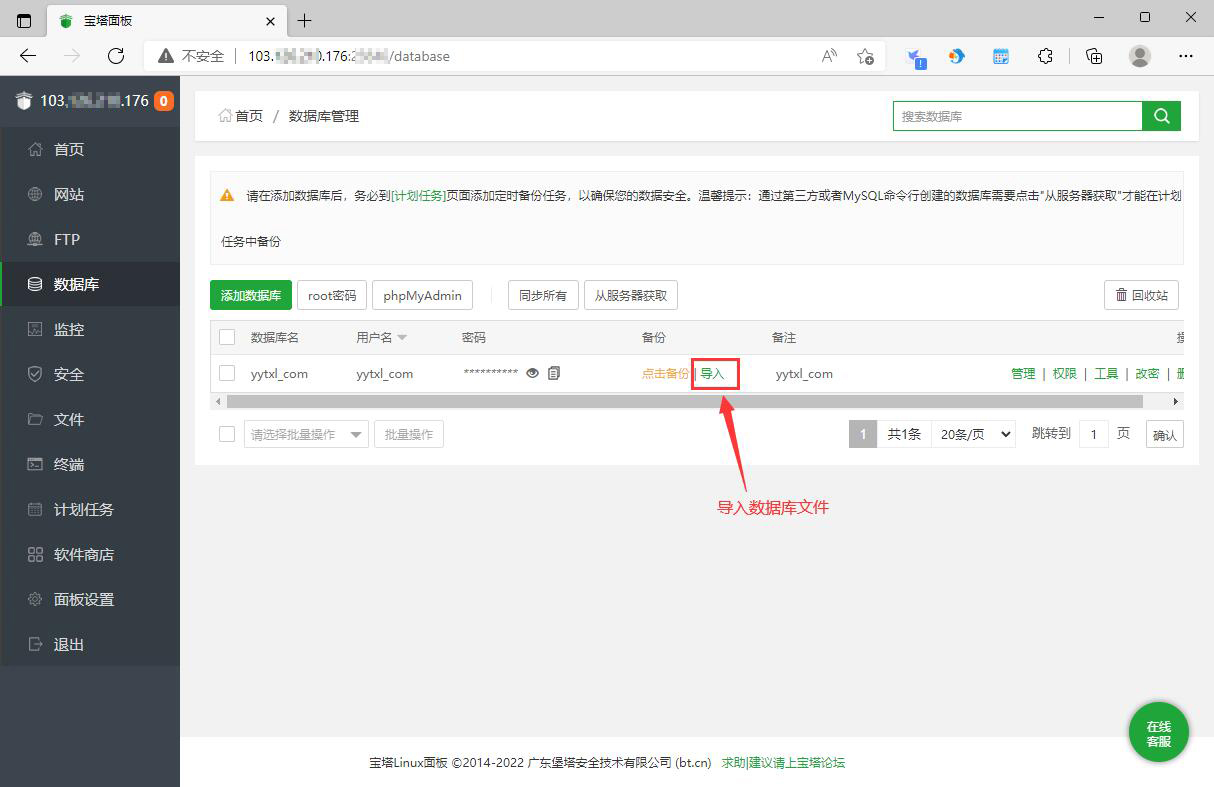1214x787 pixels.
Task: Click 点击备份 link for yytxl_com
Action: click(x=665, y=373)
